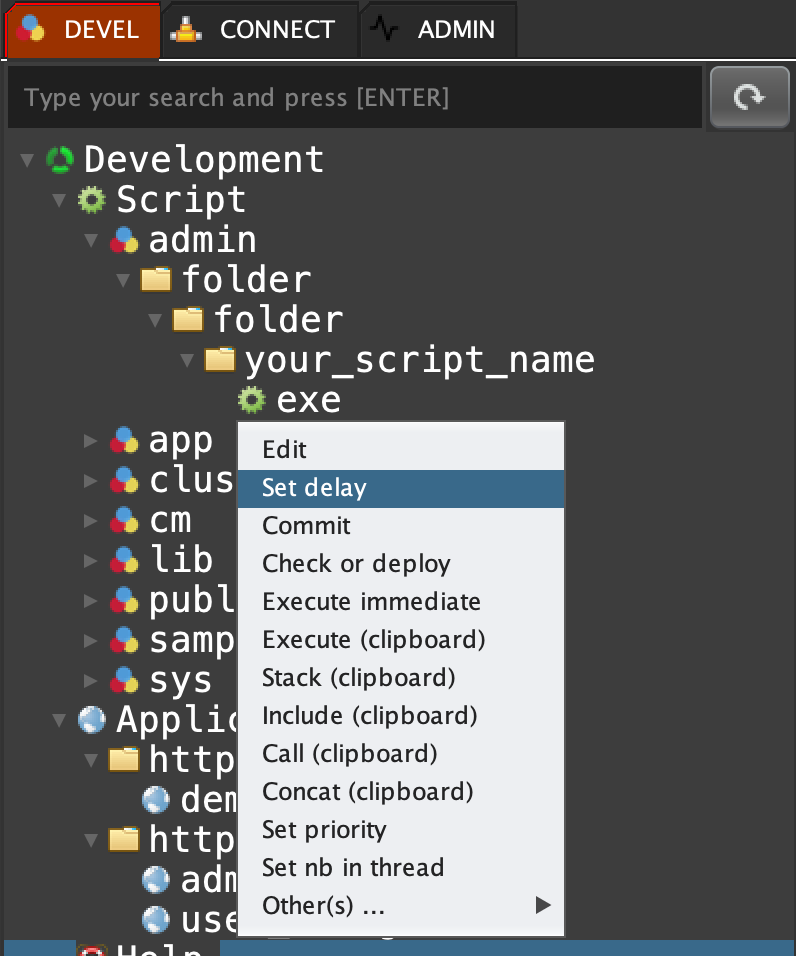Focus the search input field
Viewport: 796px width, 956px height.
(355, 98)
